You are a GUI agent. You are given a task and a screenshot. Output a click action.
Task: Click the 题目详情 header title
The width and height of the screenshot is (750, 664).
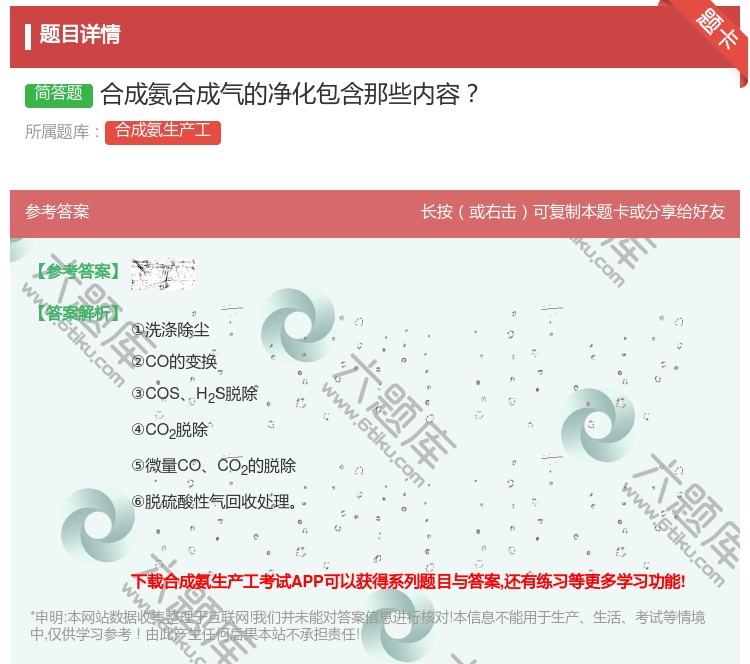coord(79,34)
